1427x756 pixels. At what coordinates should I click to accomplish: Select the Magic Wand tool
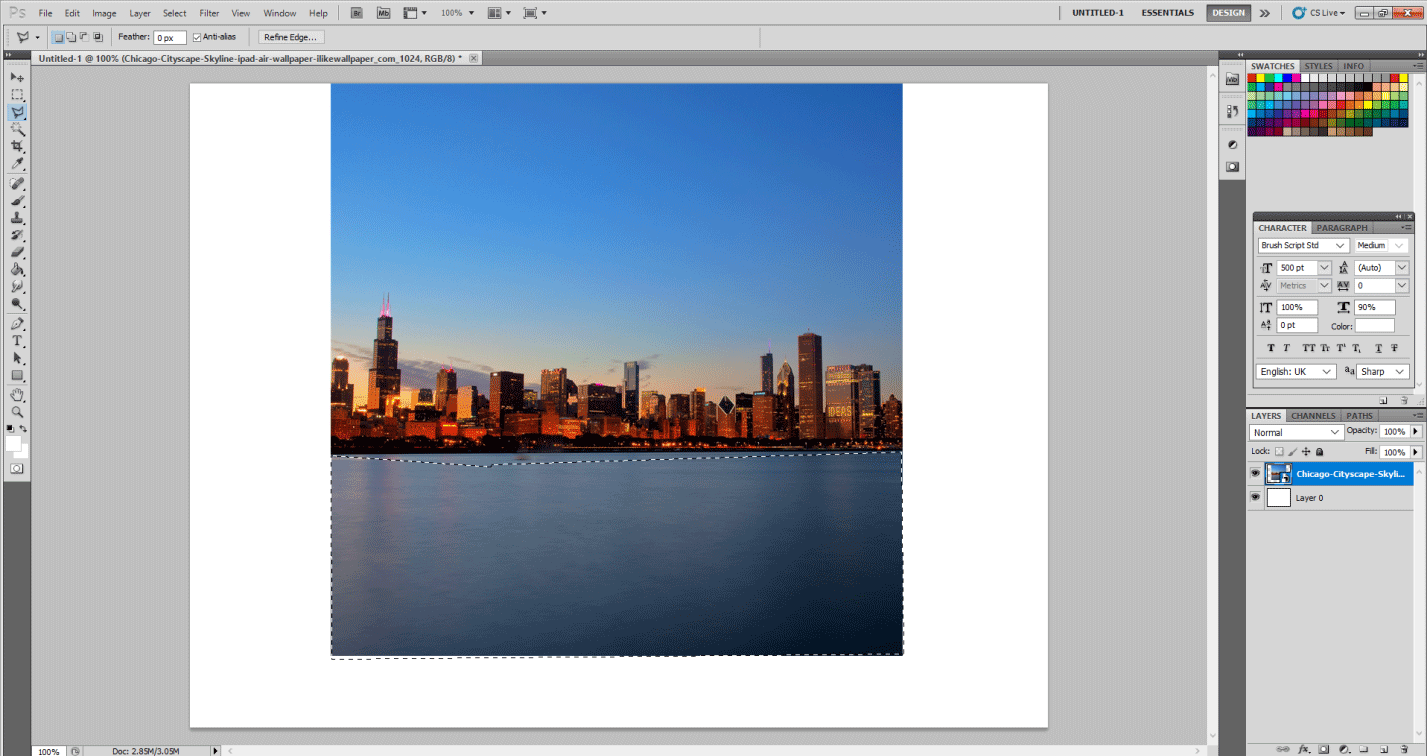click(17, 129)
